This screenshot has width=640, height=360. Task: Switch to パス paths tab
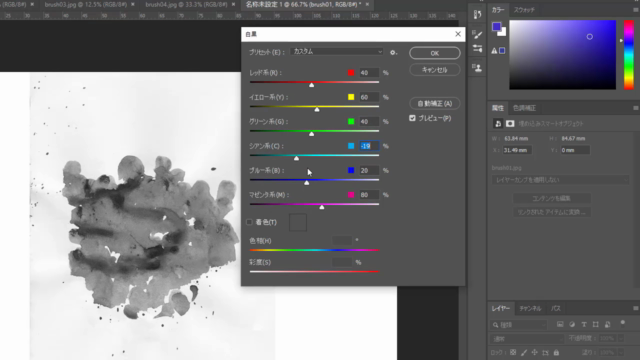[x=556, y=309]
